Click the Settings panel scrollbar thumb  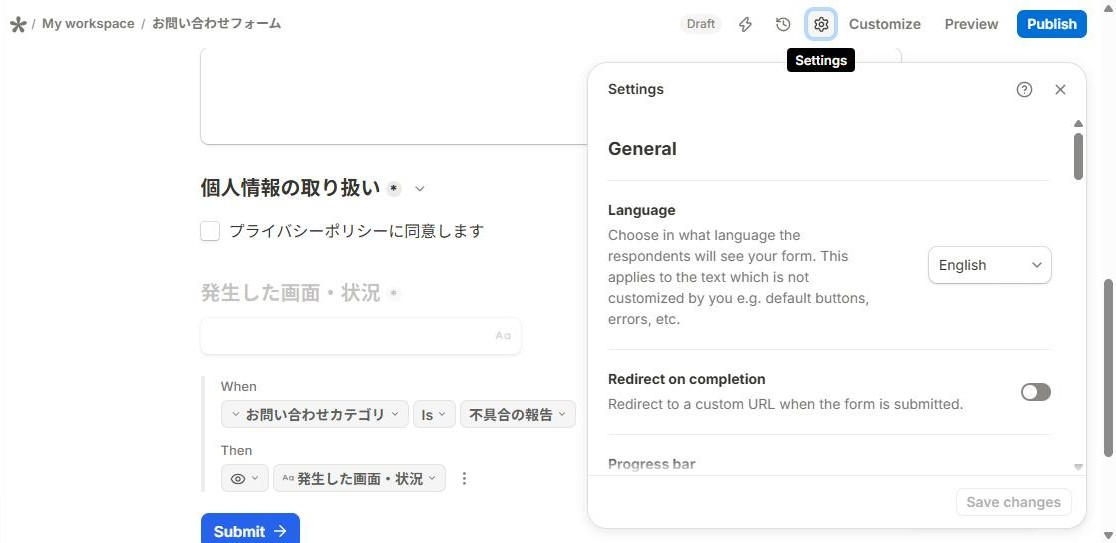coord(1078,156)
